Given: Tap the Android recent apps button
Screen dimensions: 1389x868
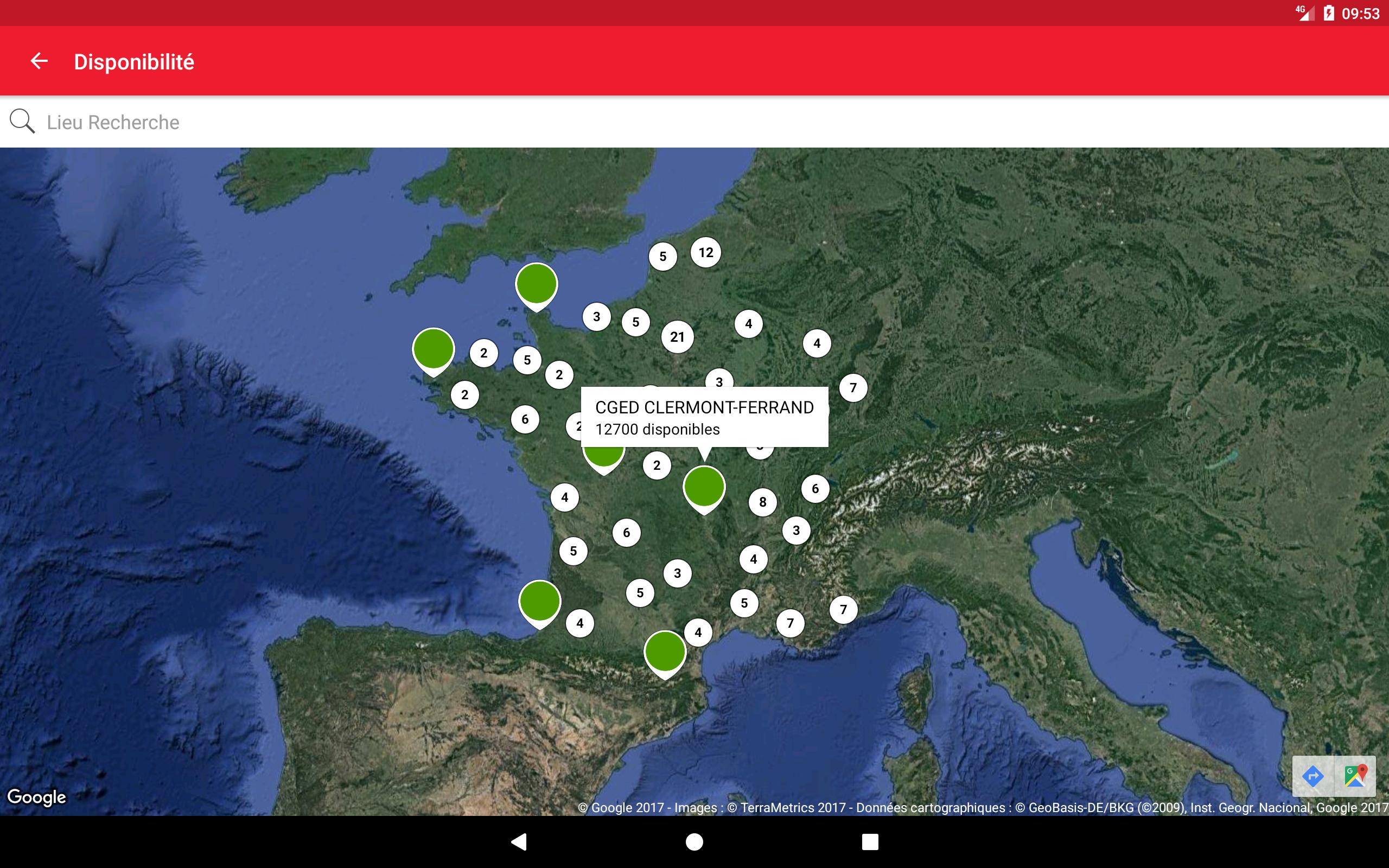Looking at the screenshot, I should tap(870, 841).
